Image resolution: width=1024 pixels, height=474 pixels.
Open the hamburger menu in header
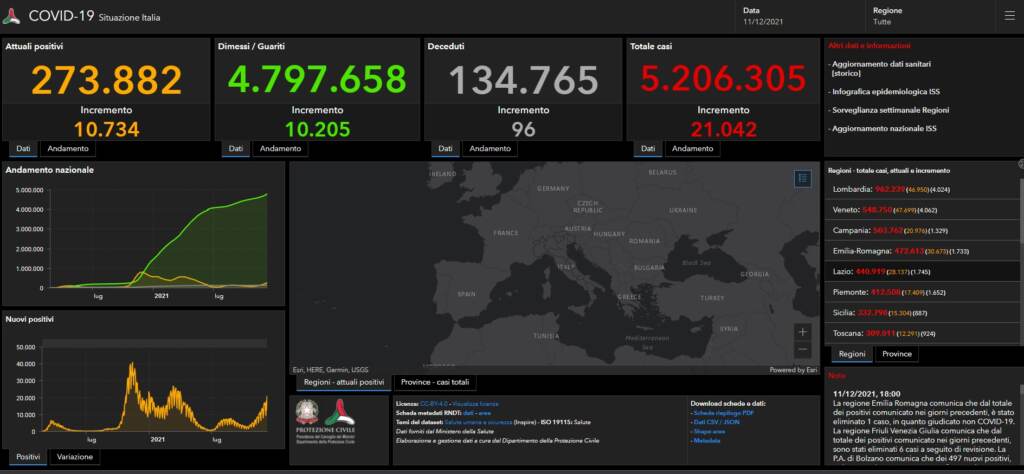click(x=1008, y=16)
